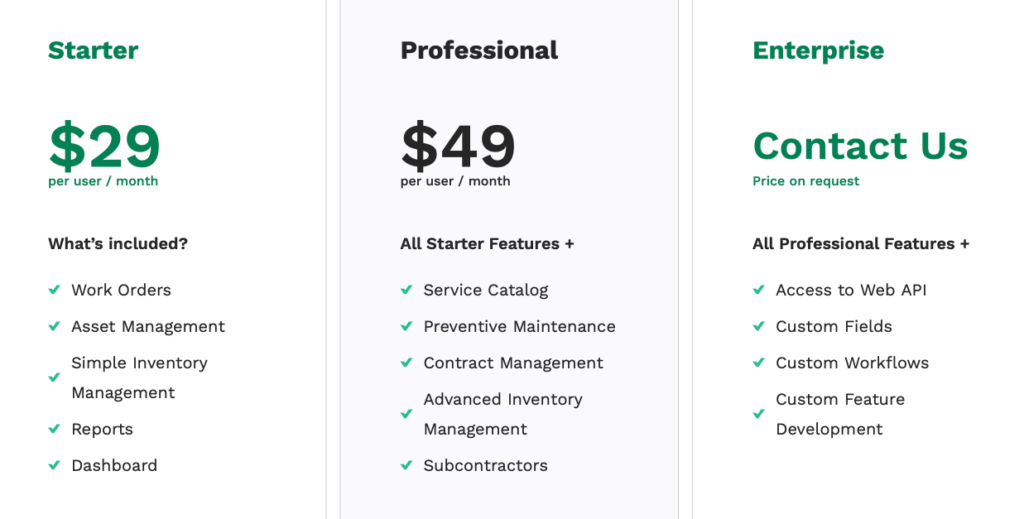
Task: Click the Contact Us price text
Action: point(860,145)
